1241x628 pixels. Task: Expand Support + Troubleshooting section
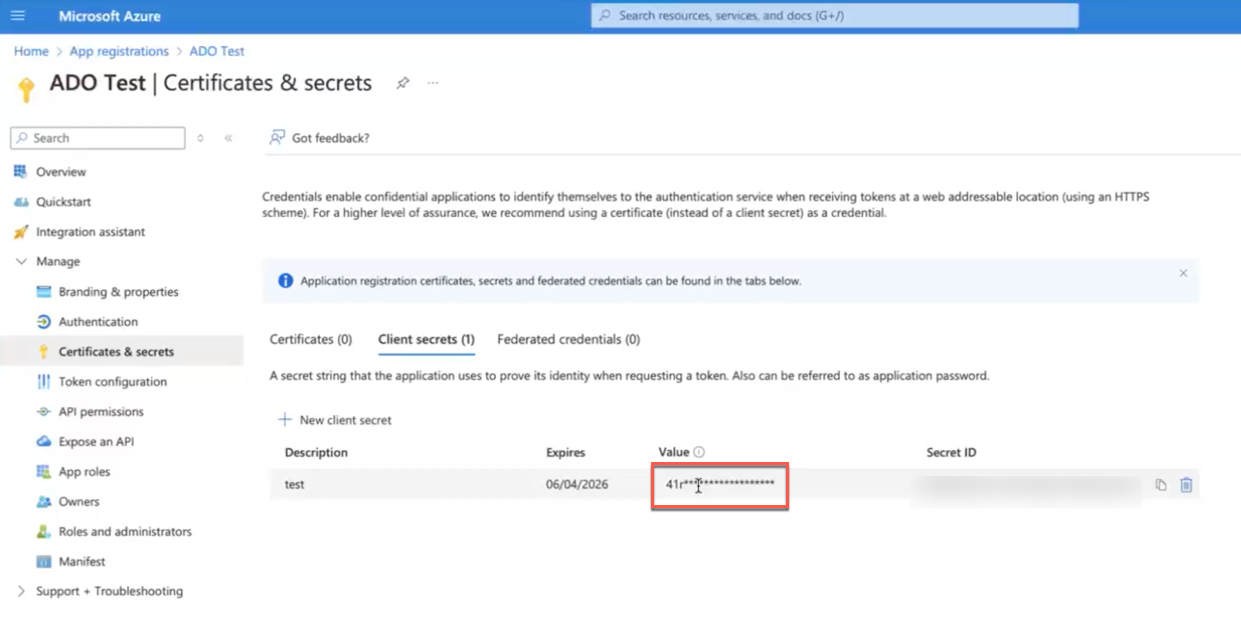(109, 592)
